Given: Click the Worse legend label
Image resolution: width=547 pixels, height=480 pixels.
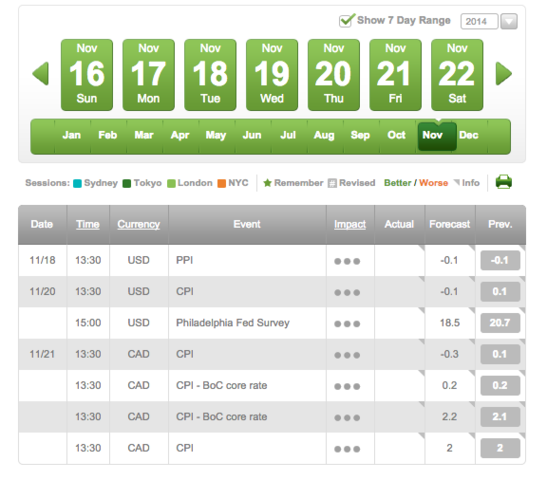Looking at the screenshot, I should pos(434,183).
